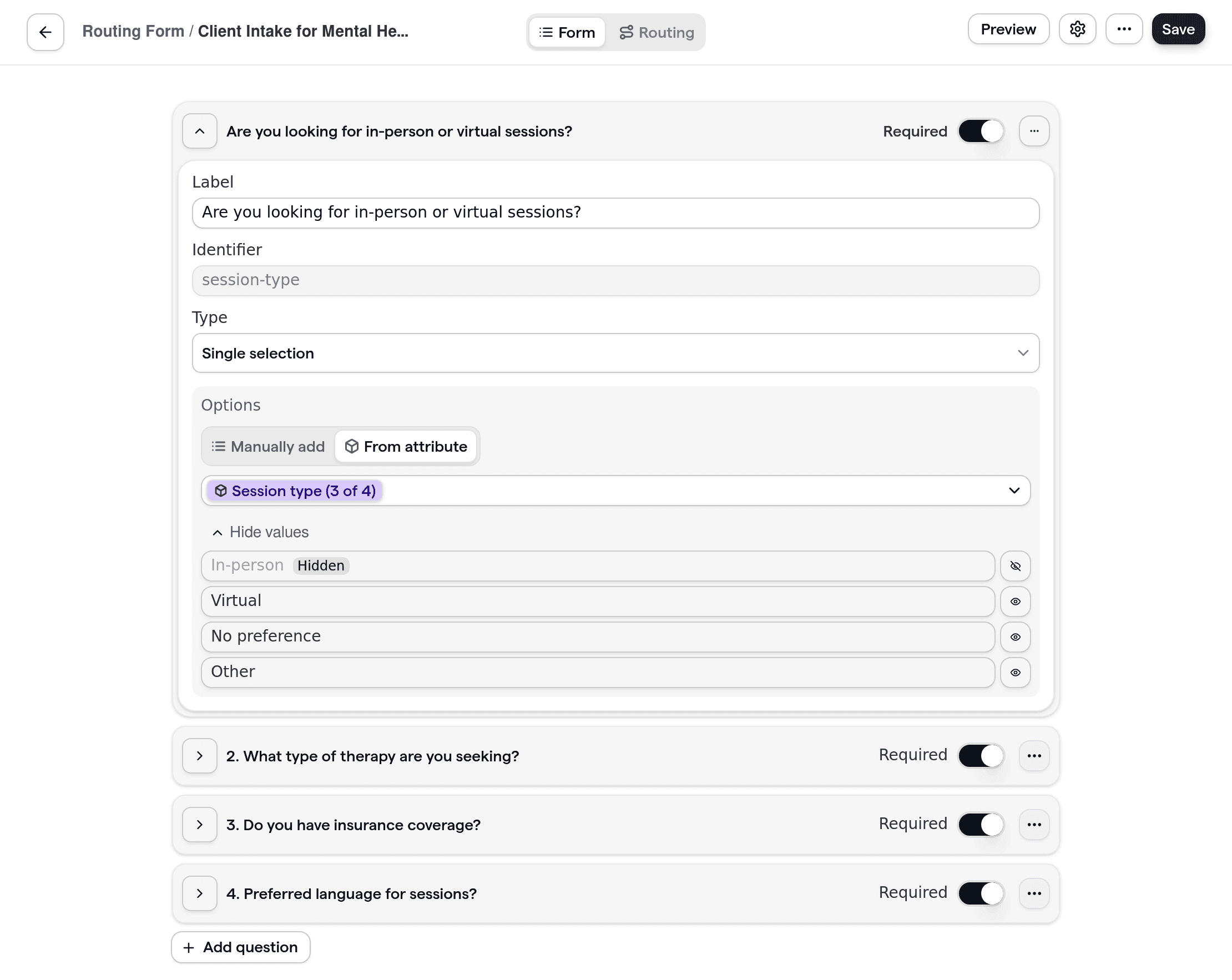This screenshot has width=1232, height=980.
Task: Show the hidden In-person option
Action: click(1016, 565)
